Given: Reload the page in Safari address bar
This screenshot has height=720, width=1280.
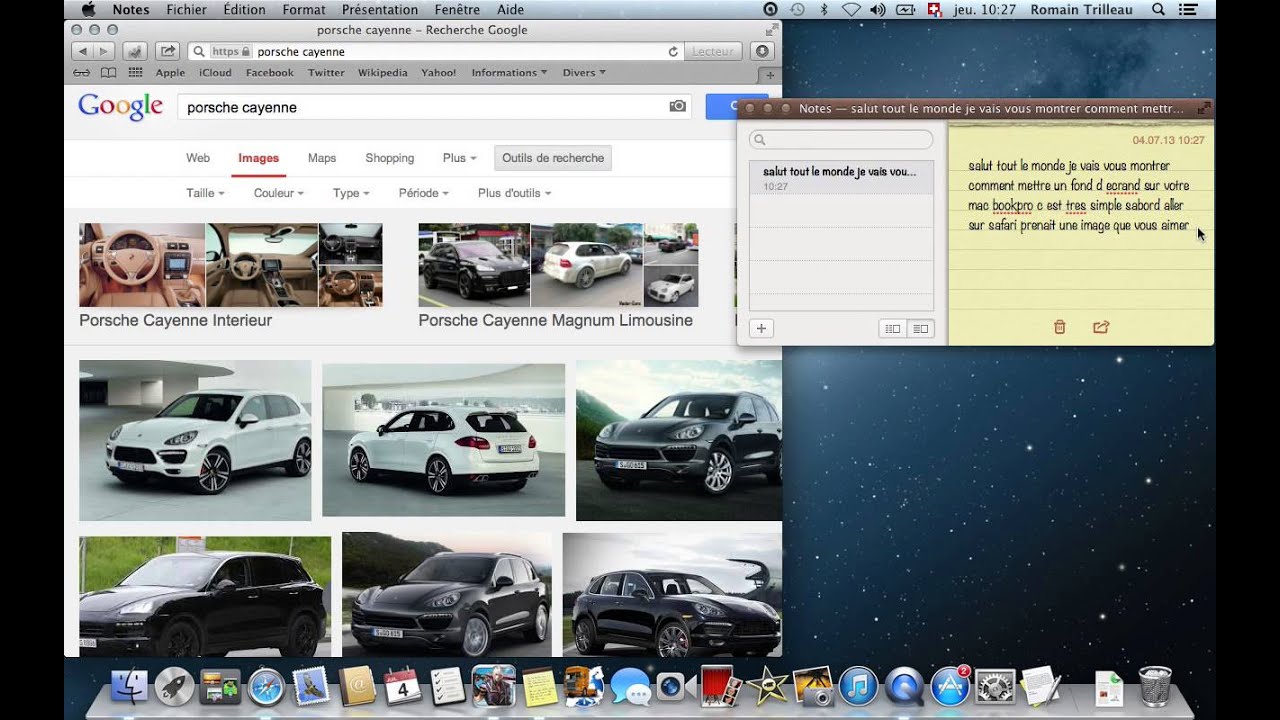Looking at the screenshot, I should (673, 51).
